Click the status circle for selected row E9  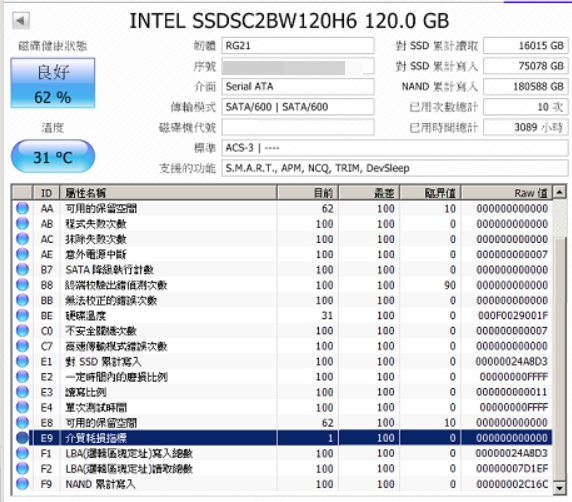coord(22,438)
